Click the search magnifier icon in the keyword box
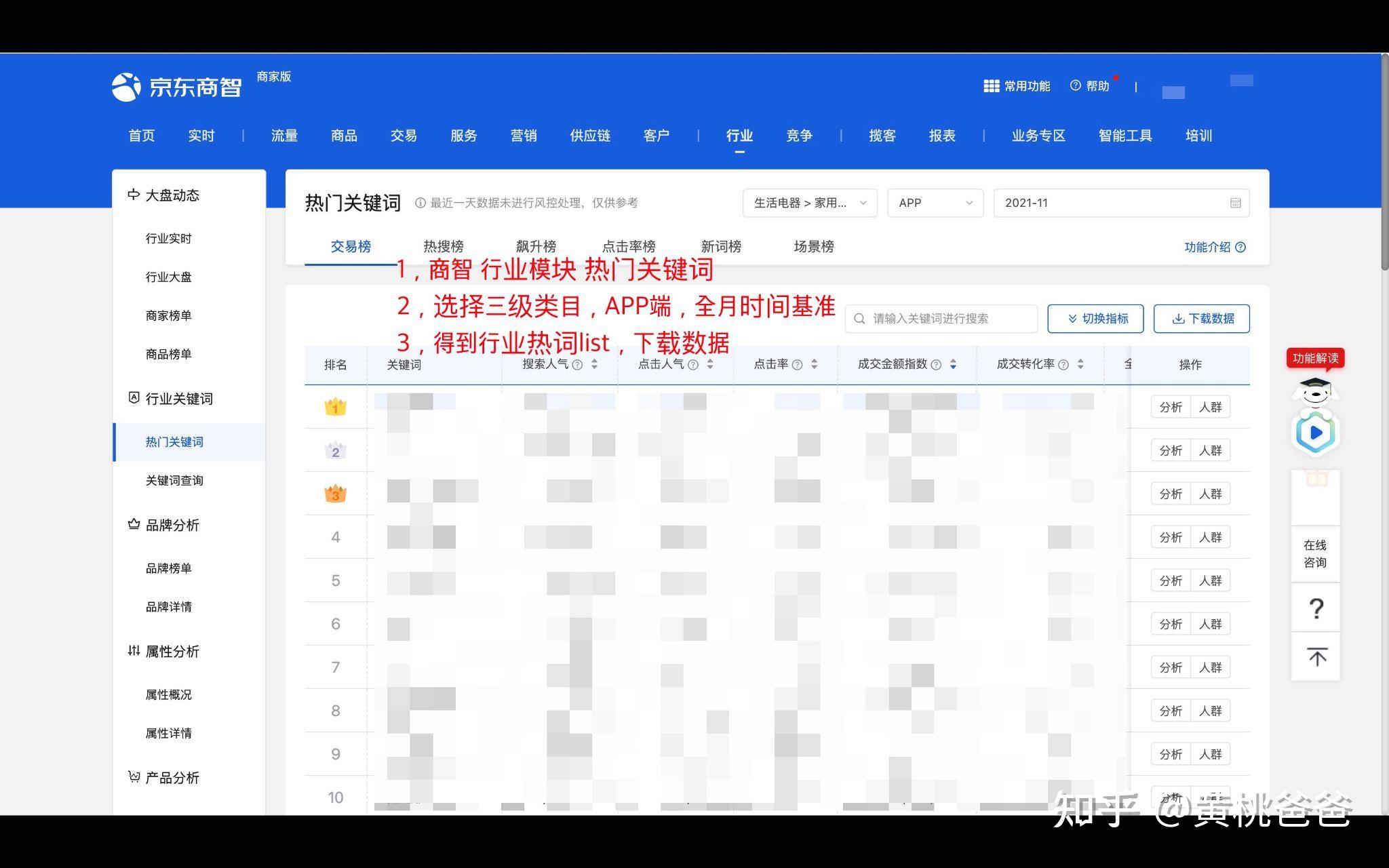 coord(859,319)
